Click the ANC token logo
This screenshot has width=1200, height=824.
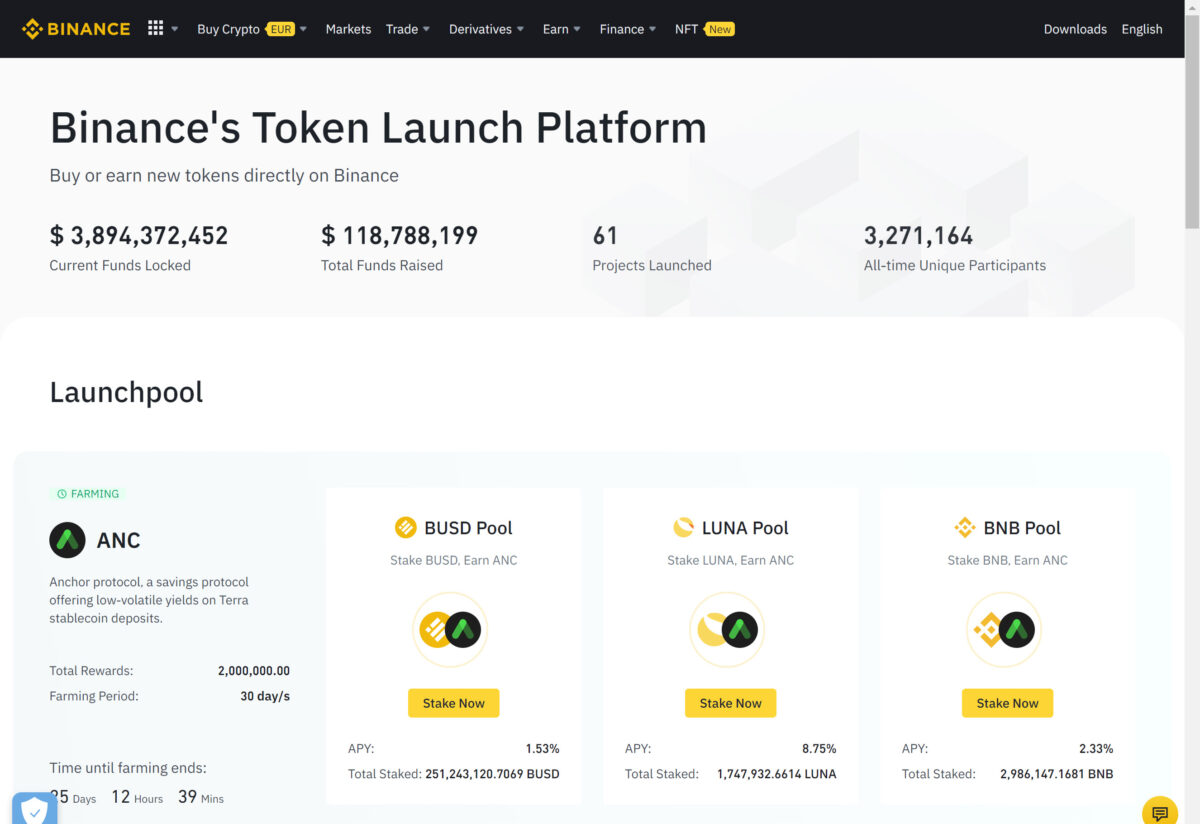[67, 540]
